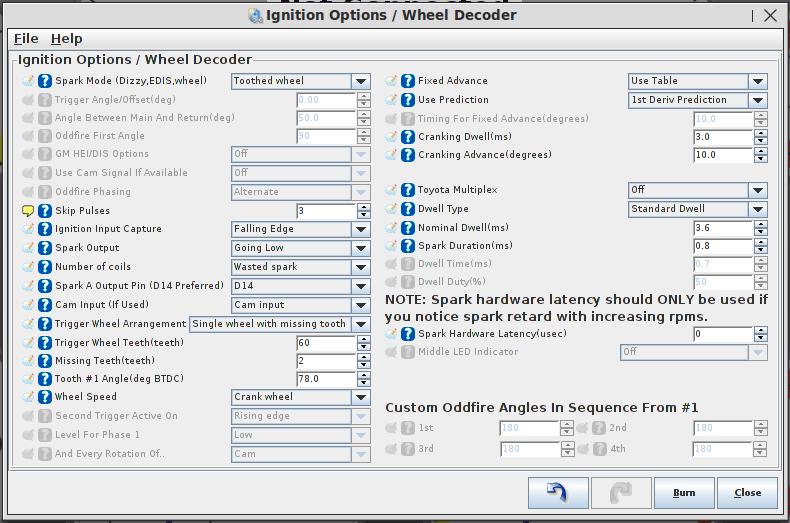View help for Toyota Multiplex option
Image resolution: width=790 pixels, height=523 pixels.
pyautogui.click(x=408, y=190)
